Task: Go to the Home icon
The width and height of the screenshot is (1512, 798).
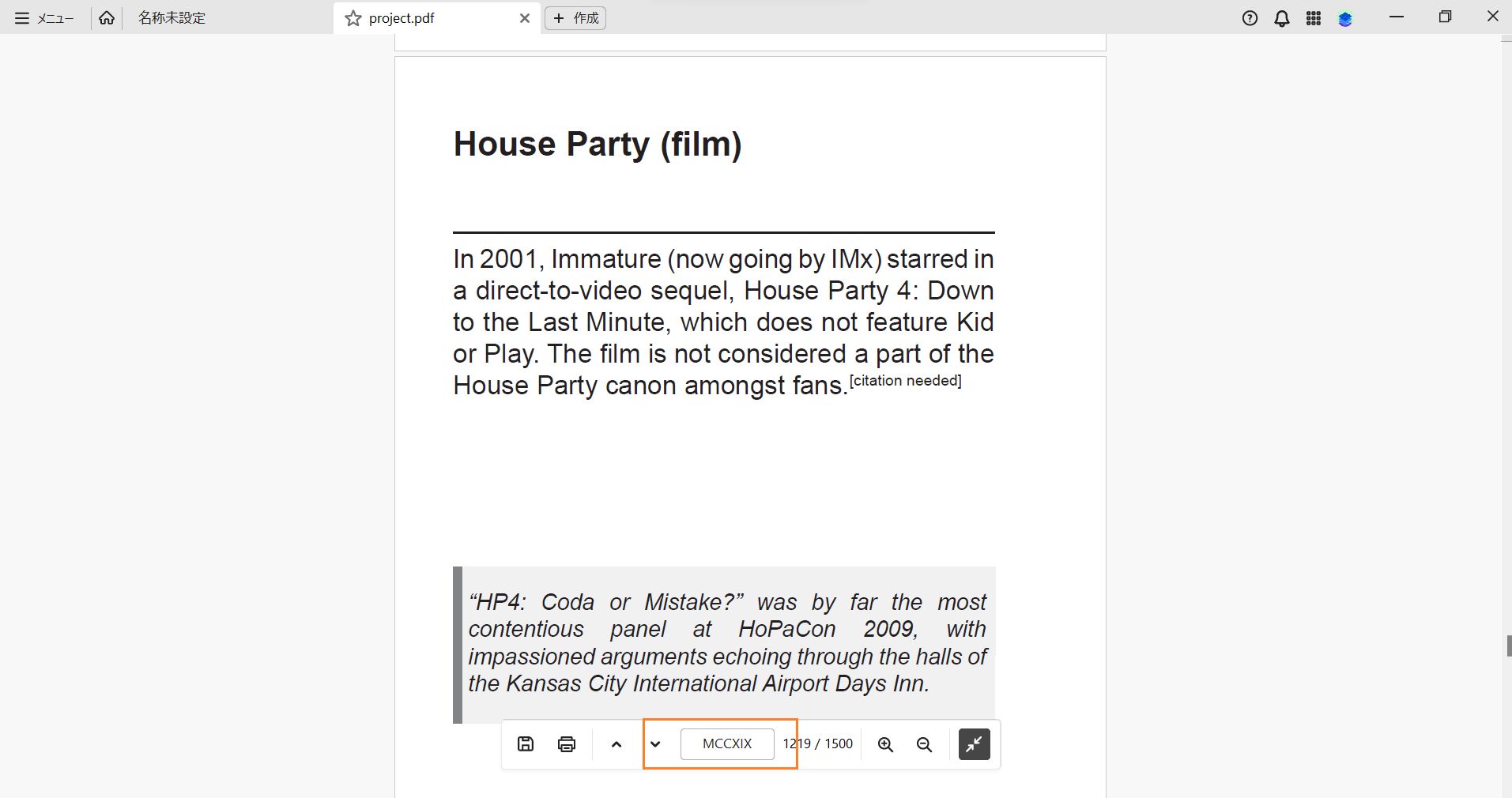Action: click(107, 18)
